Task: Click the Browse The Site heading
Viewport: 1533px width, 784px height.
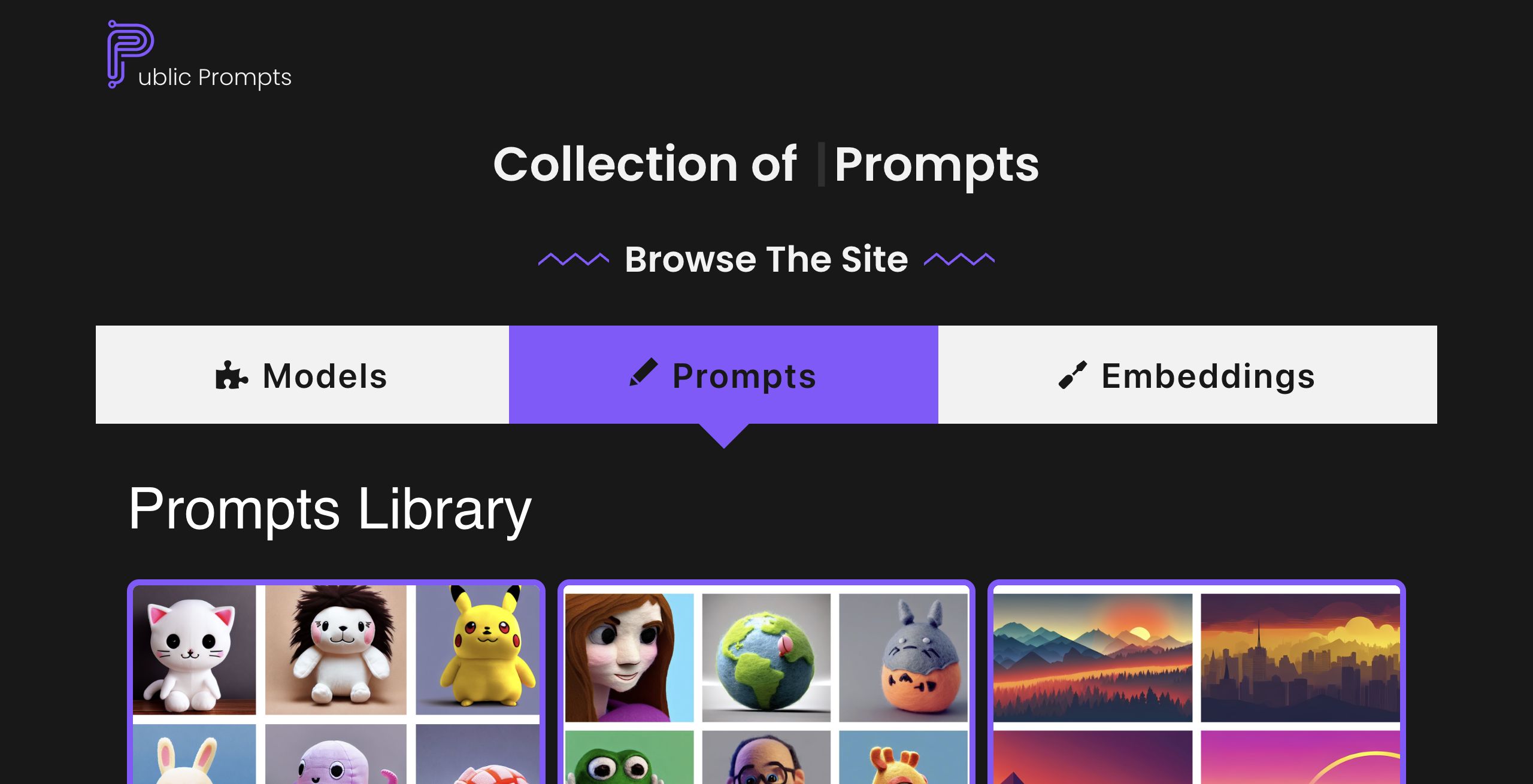Action: 766,259
